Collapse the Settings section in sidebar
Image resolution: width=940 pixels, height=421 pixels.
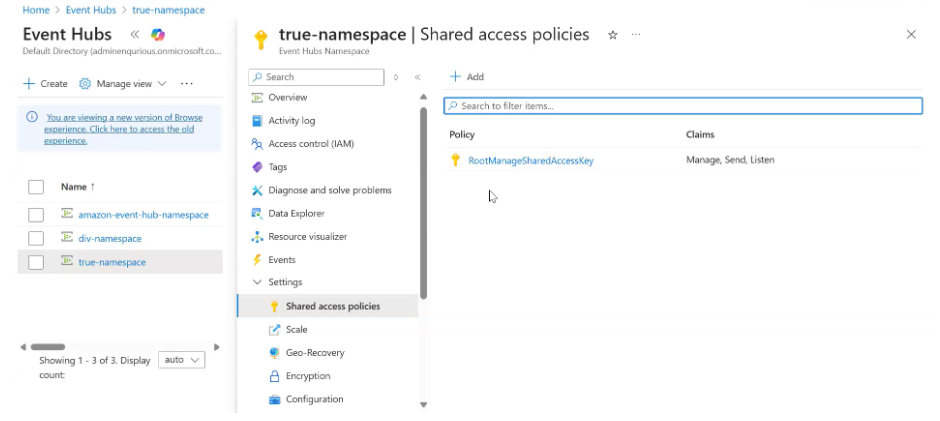258,283
